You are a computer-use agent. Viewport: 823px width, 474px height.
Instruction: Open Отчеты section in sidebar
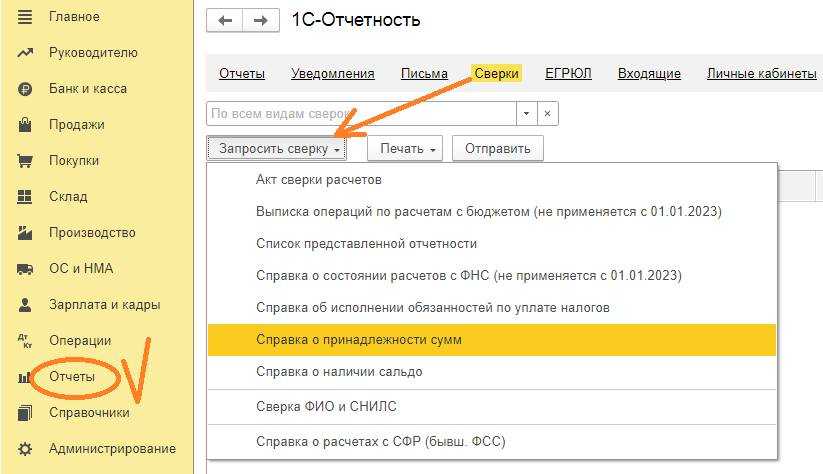tap(72, 377)
